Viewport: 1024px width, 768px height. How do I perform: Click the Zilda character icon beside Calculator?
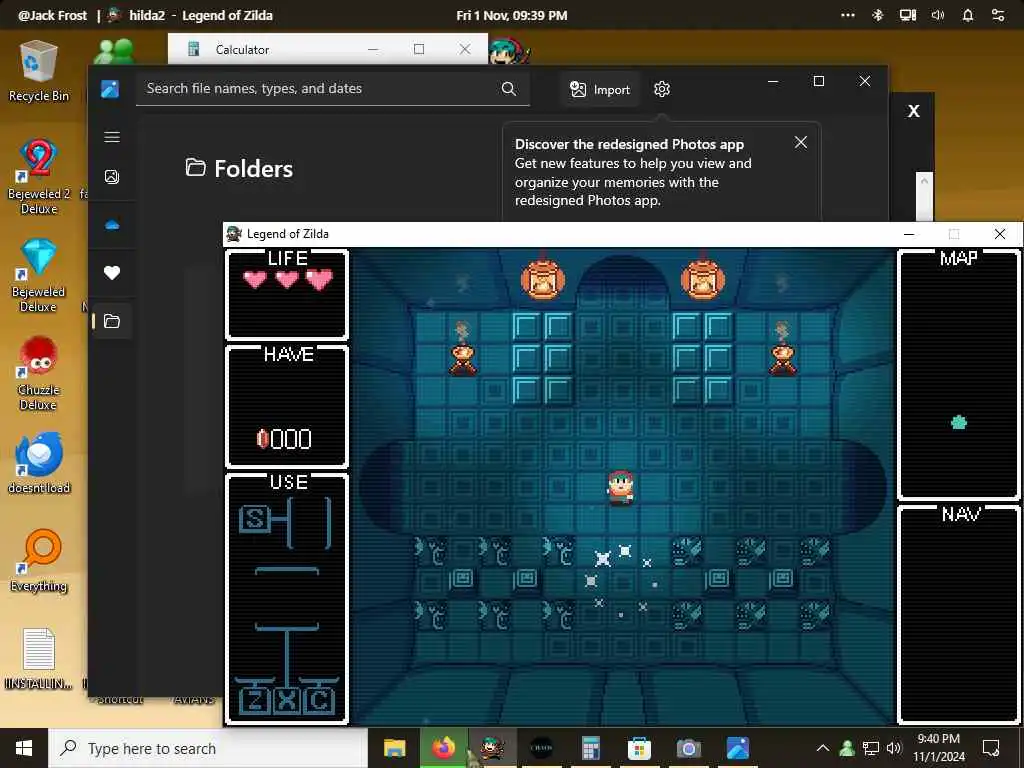click(x=509, y=50)
